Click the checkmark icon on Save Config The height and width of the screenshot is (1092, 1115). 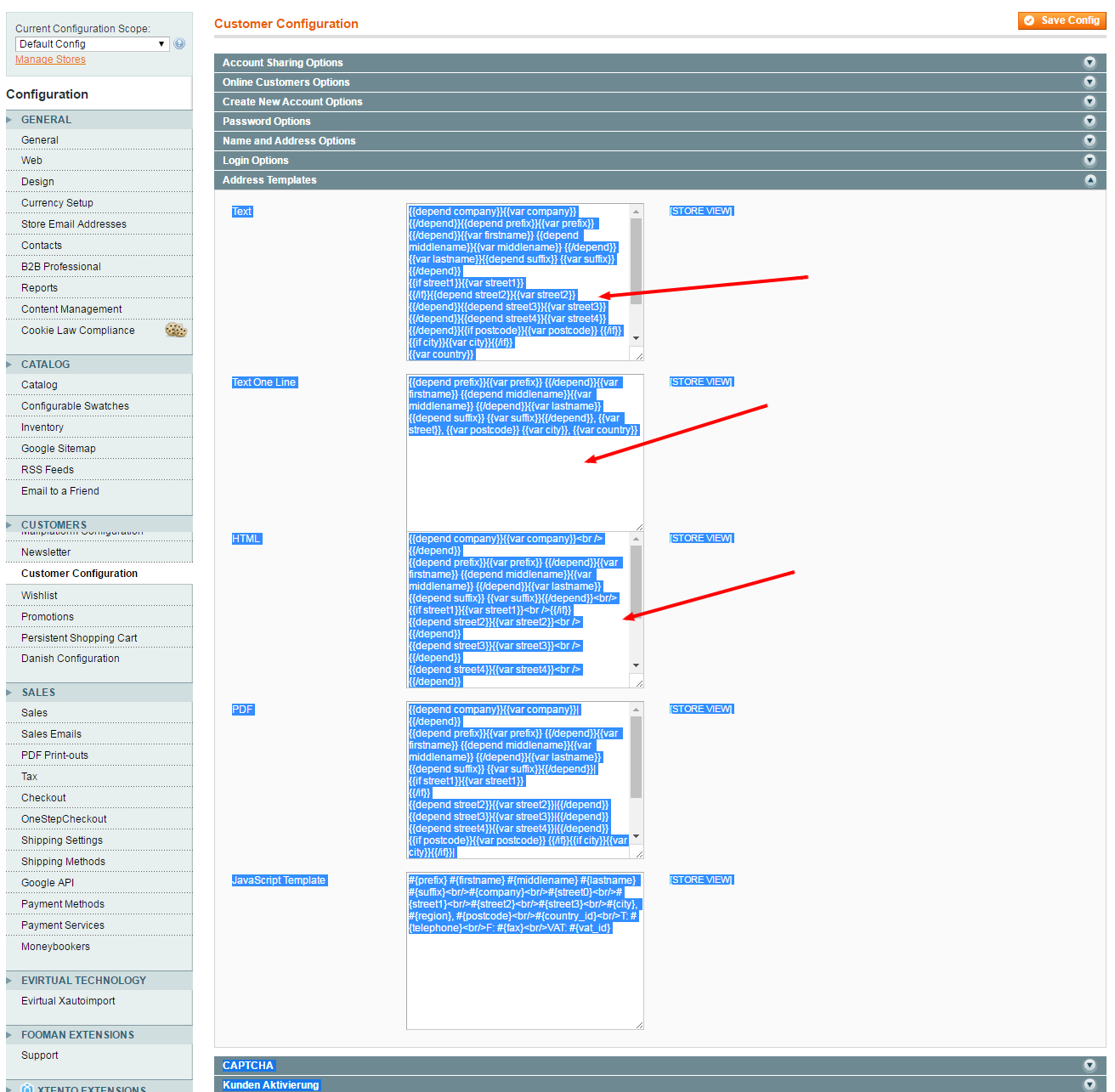(1028, 20)
